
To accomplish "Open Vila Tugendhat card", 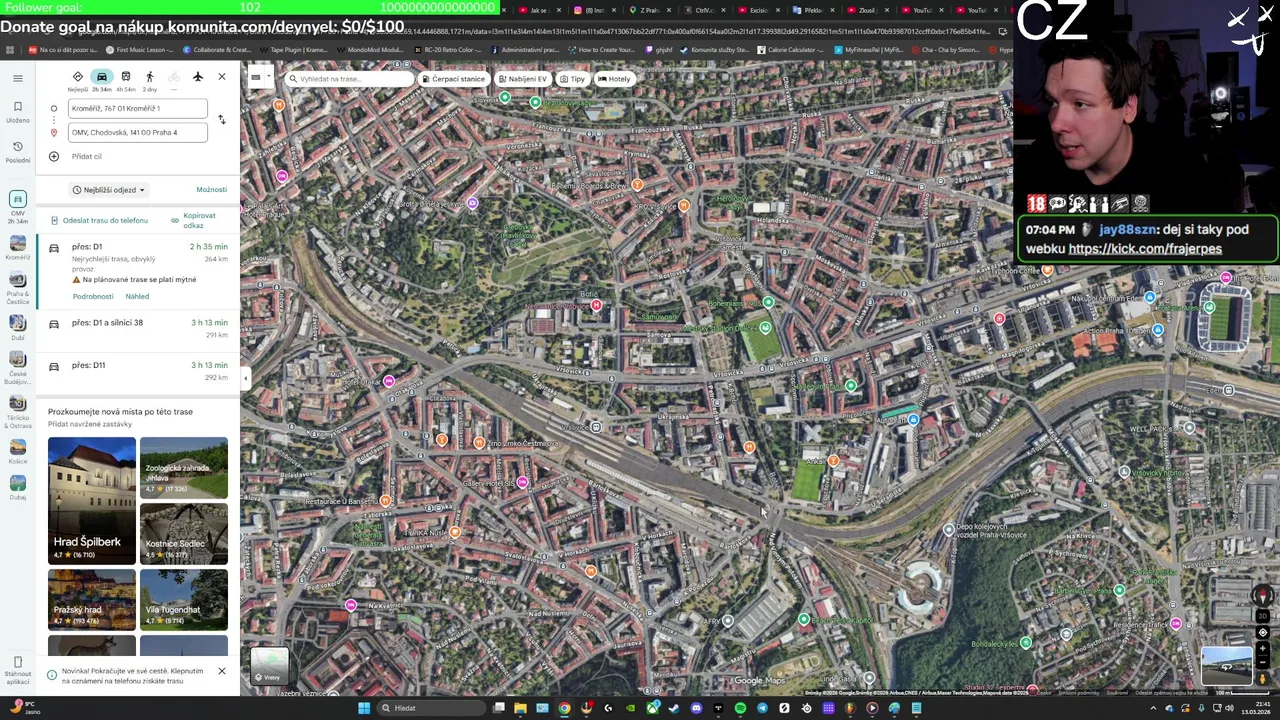I will pyautogui.click(x=184, y=599).
